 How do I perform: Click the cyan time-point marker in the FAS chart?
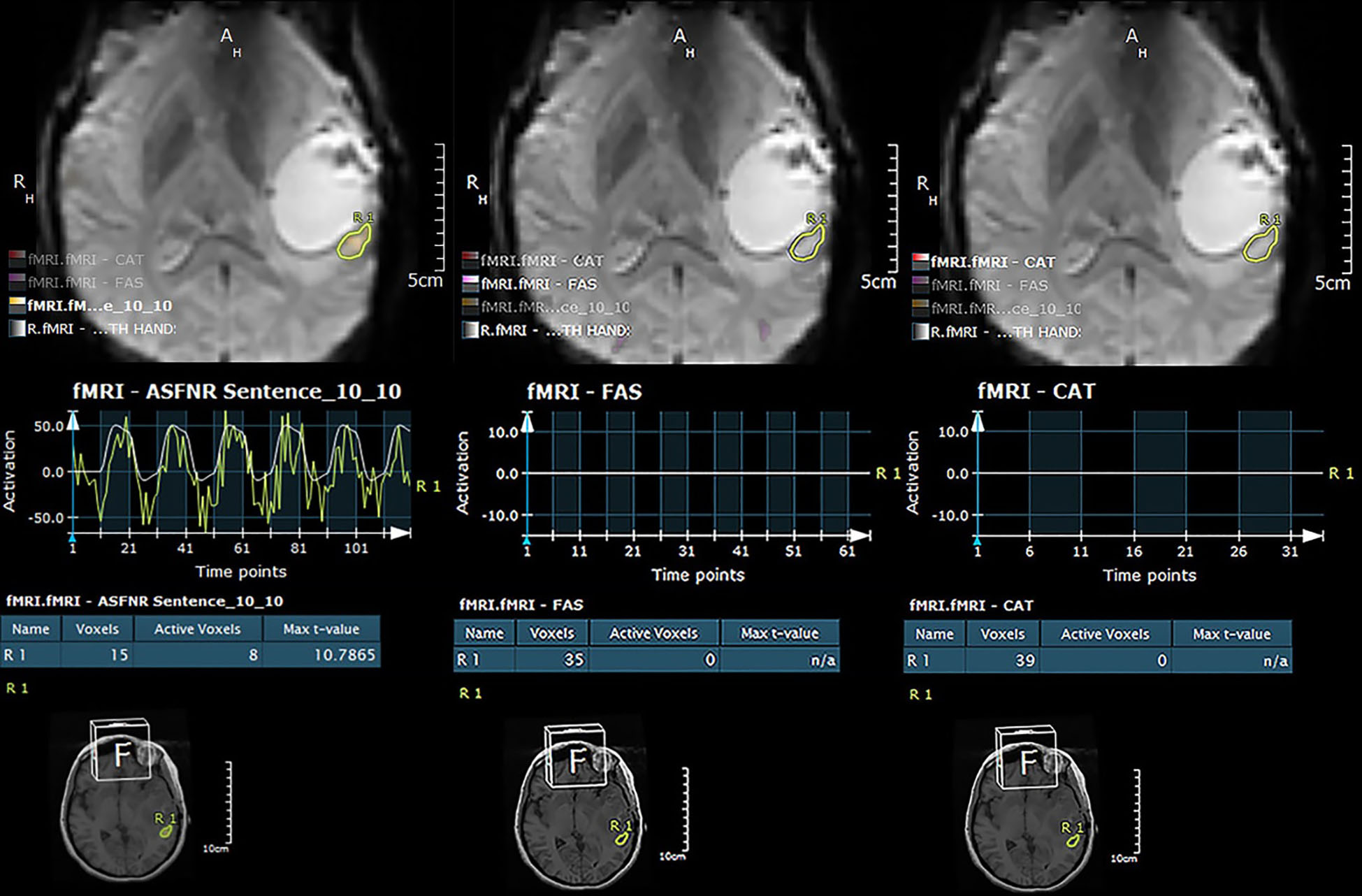[x=527, y=541]
